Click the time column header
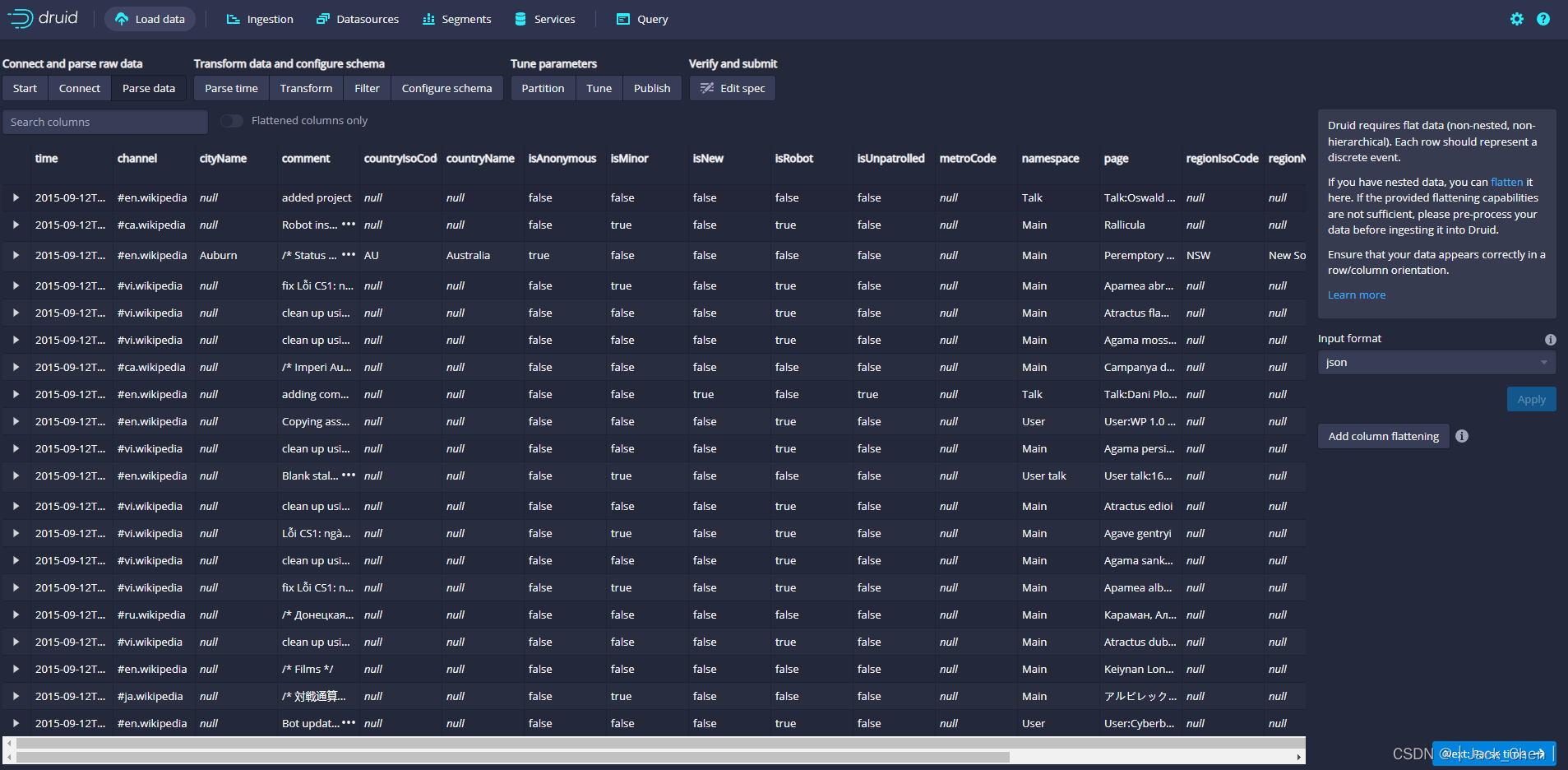1568x770 pixels. pyautogui.click(x=47, y=158)
